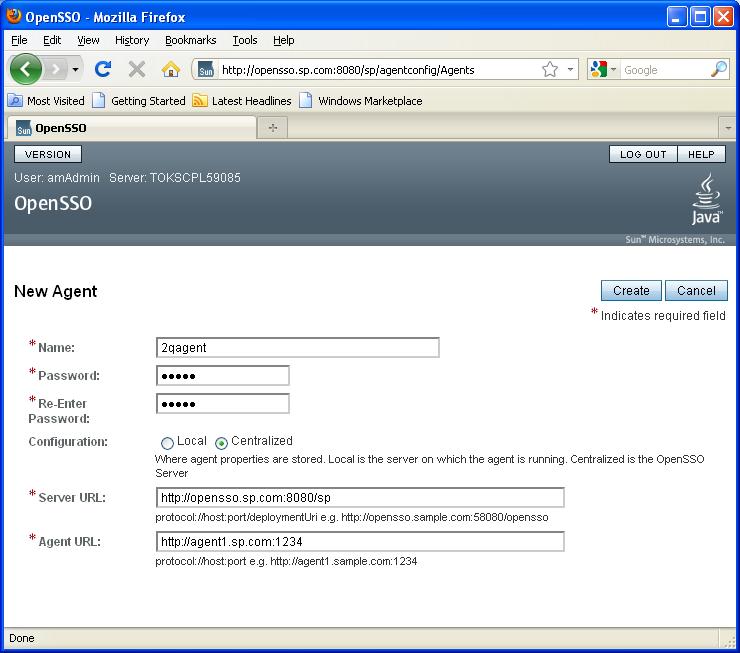Click the Agent URL input field
The image size is (740, 653).
tap(360, 542)
